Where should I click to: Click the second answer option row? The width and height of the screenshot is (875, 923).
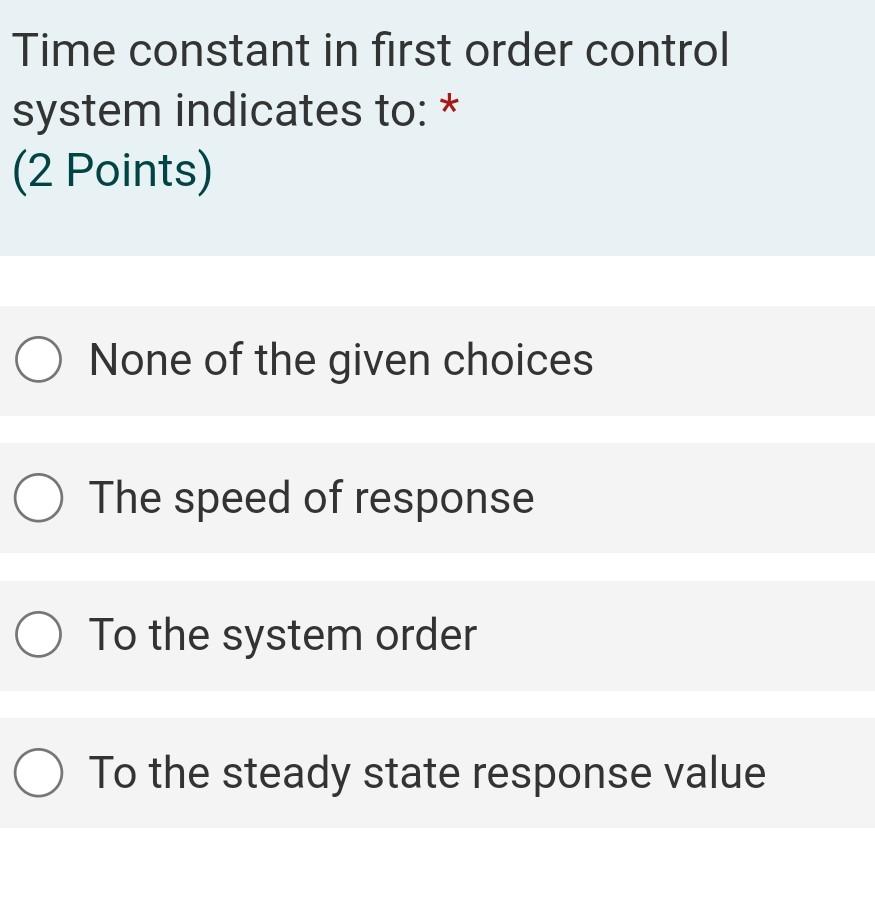coord(437,496)
